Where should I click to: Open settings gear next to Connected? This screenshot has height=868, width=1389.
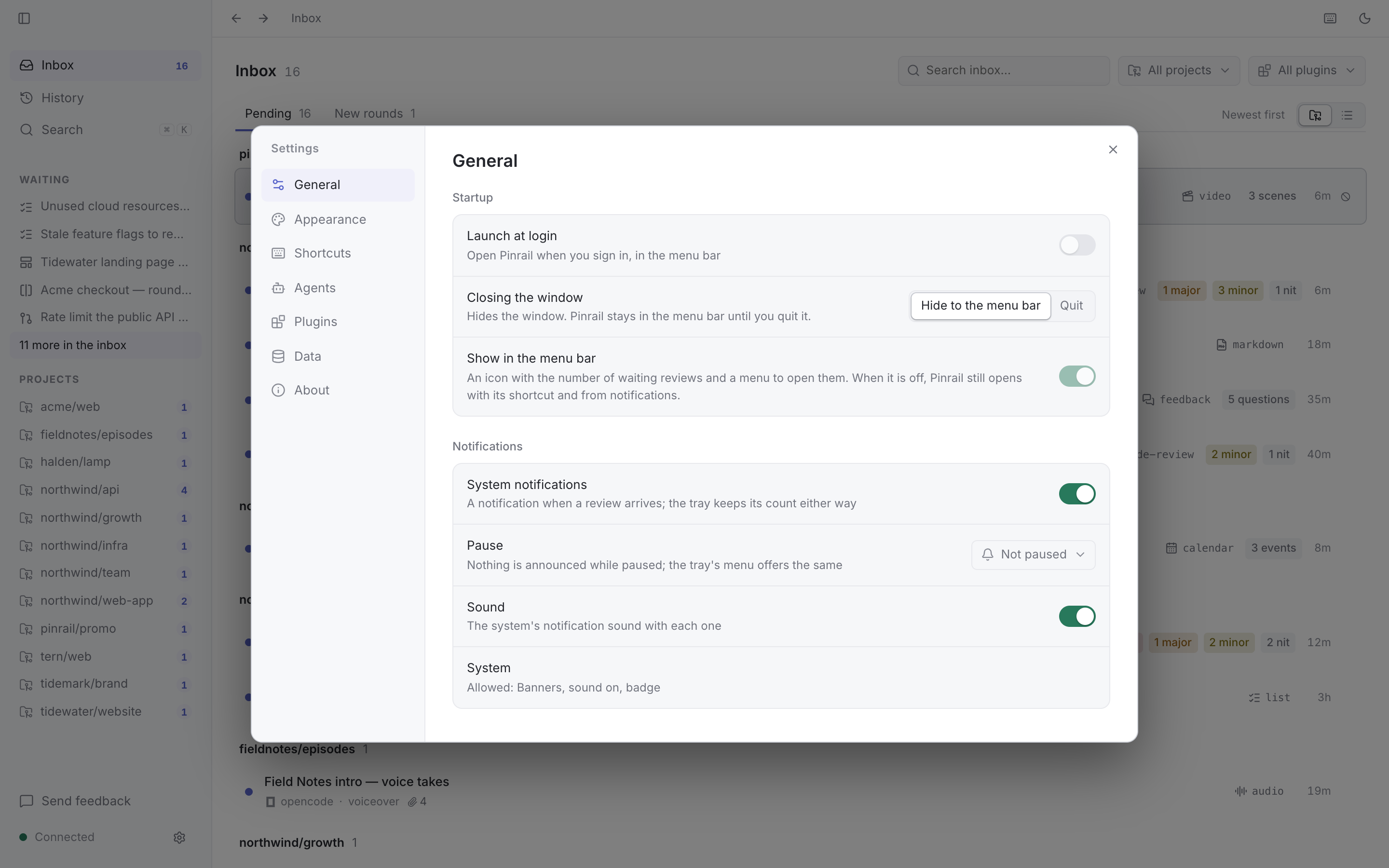pyautogui.click(x=179, y=837)
